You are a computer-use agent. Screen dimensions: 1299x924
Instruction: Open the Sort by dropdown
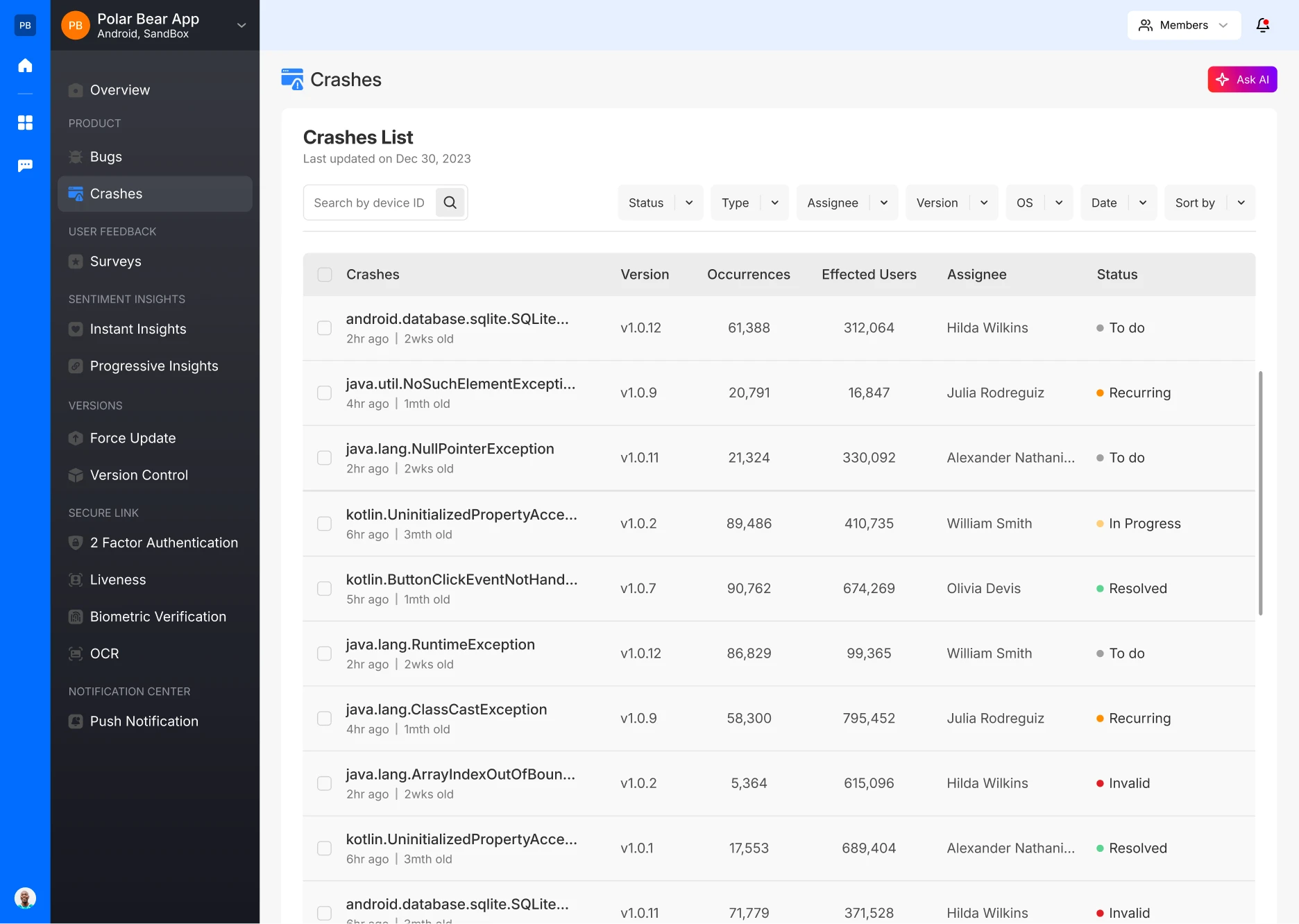point(1209,203)
